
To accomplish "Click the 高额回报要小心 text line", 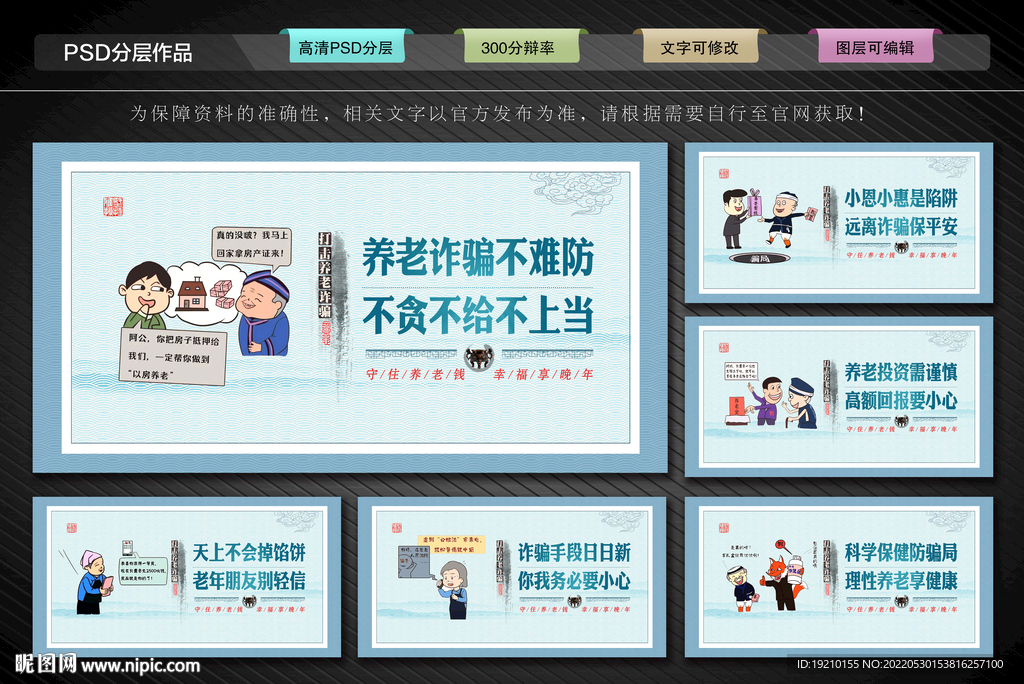I will click(x=901, y=400).
